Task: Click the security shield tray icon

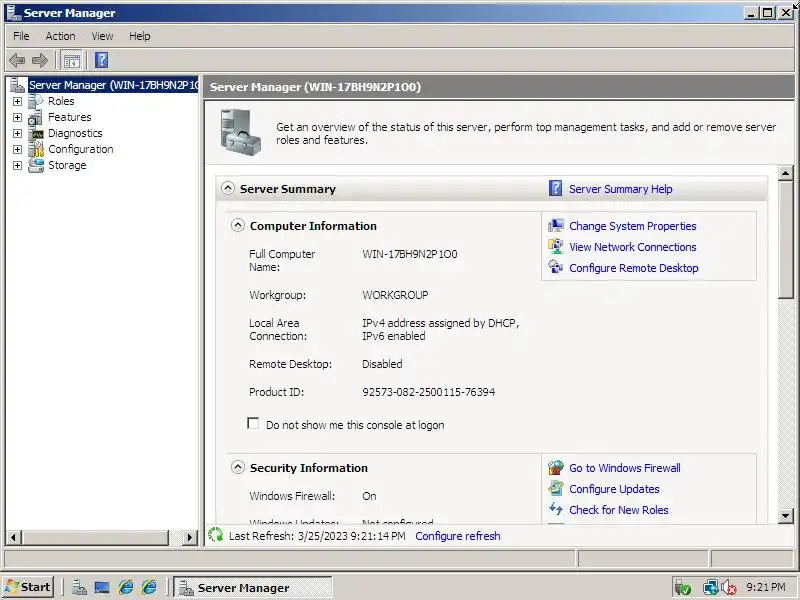Action: coord(683,588)
